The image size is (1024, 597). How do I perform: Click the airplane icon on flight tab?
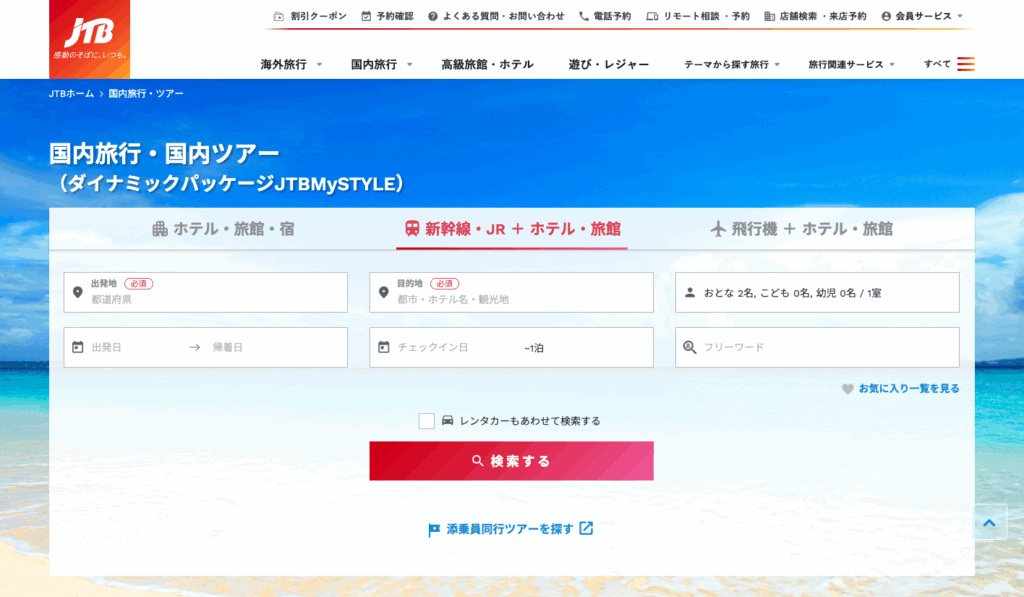tap(718, 229)
